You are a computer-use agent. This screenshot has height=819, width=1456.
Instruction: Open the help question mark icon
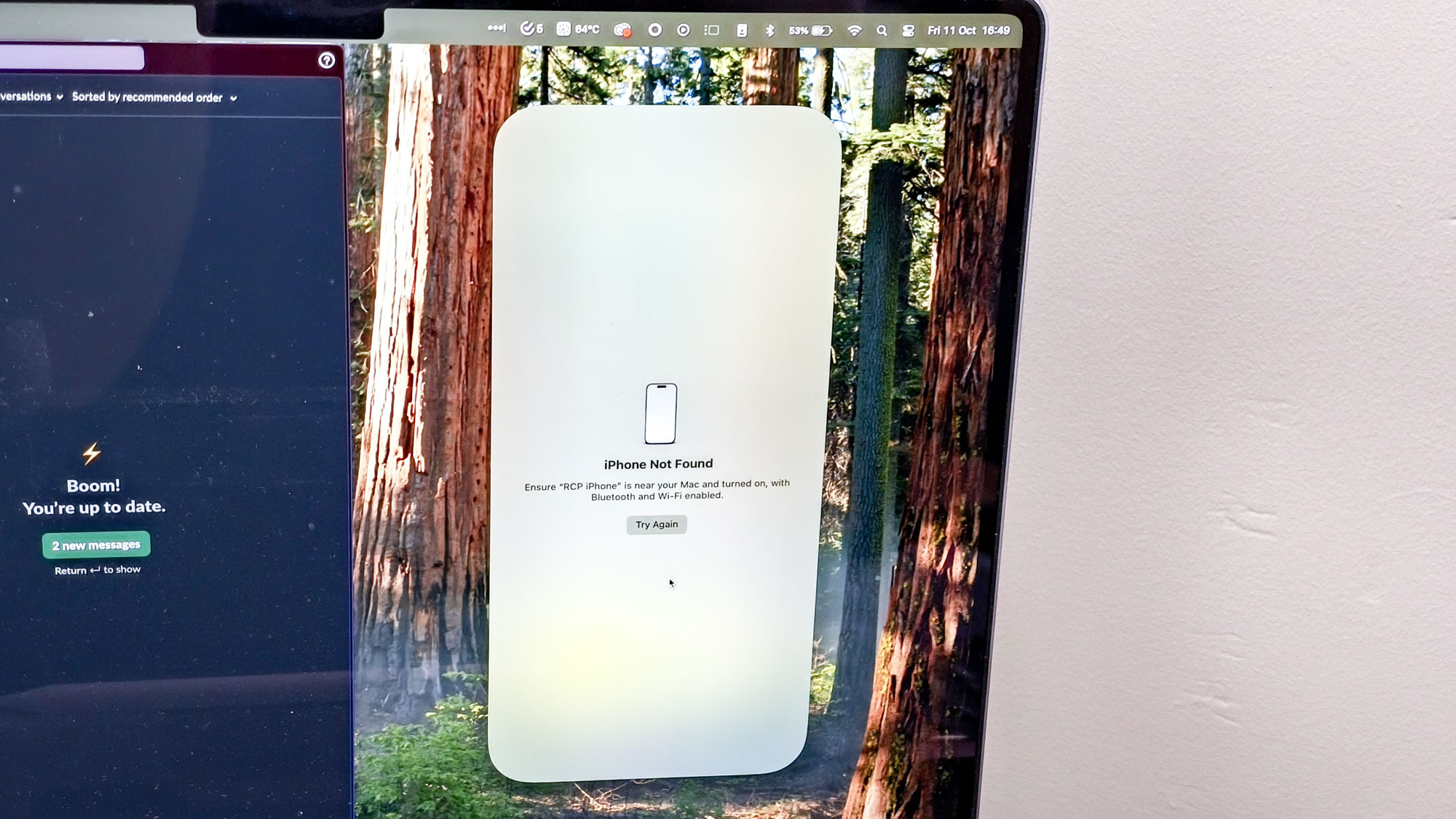(x=326, y=60)
